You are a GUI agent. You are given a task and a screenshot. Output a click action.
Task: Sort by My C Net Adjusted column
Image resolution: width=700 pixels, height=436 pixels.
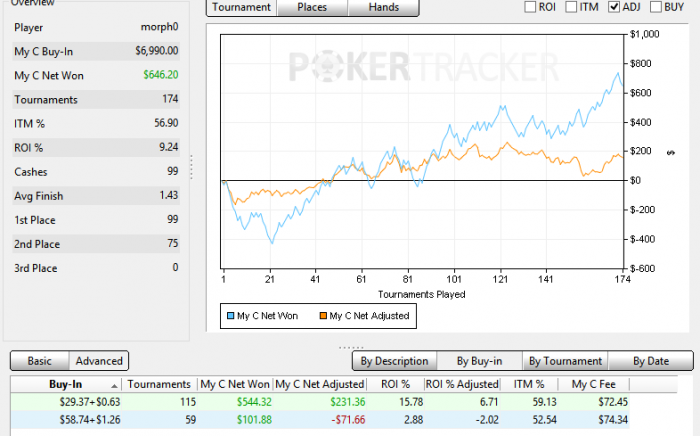pyautogui.click(x=320, y=384)
